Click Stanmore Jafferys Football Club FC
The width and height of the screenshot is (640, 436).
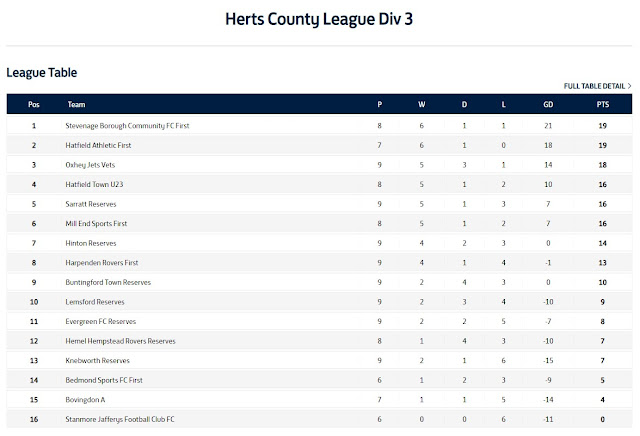[120, 420]
